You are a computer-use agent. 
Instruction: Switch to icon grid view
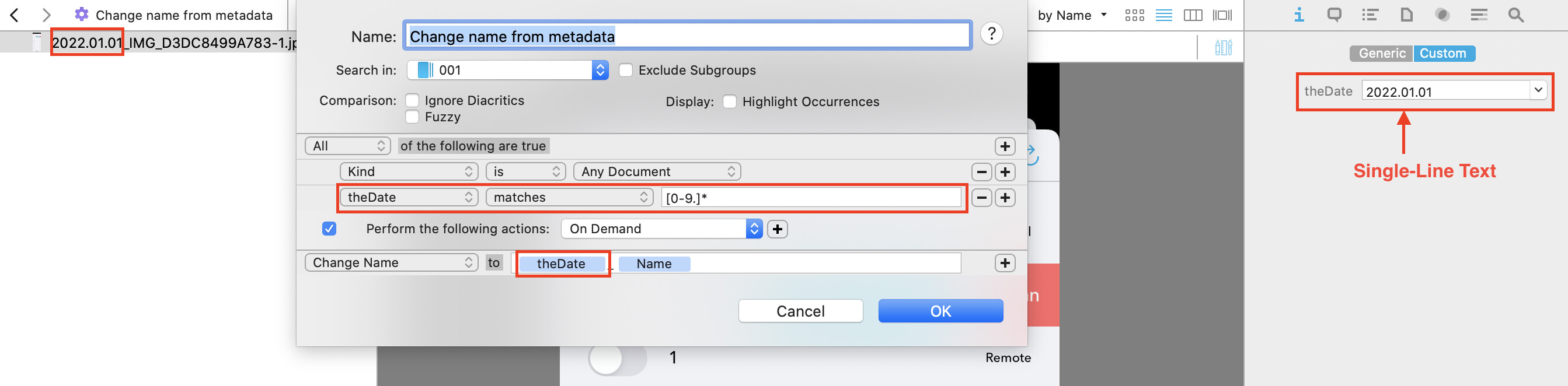pyautogui.click(x=1135, y=15)
